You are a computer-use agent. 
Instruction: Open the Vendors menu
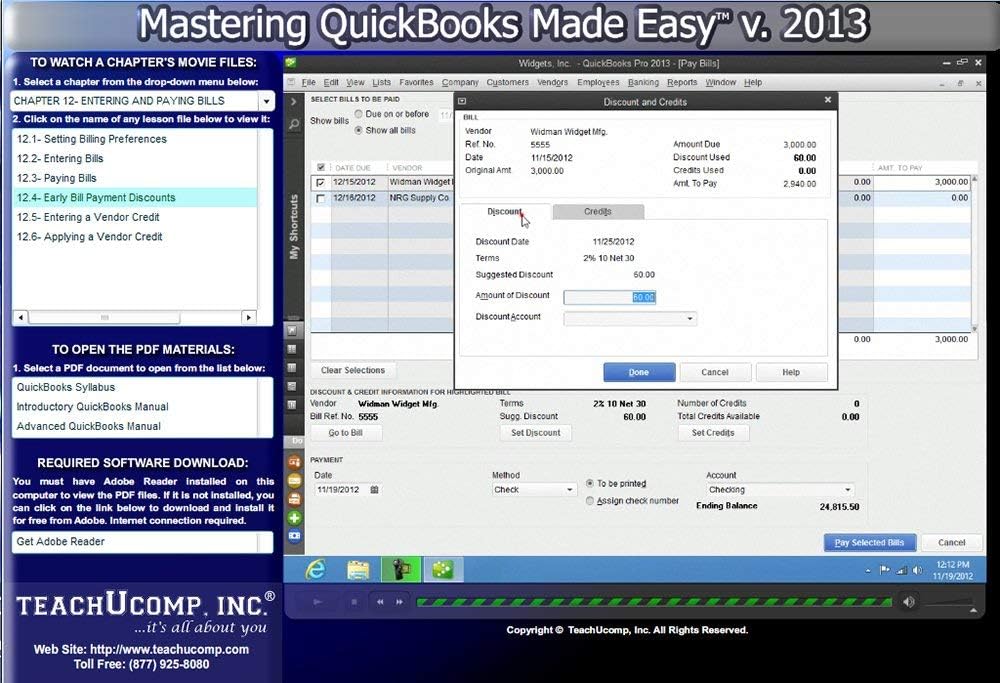(x=552, y=82)
